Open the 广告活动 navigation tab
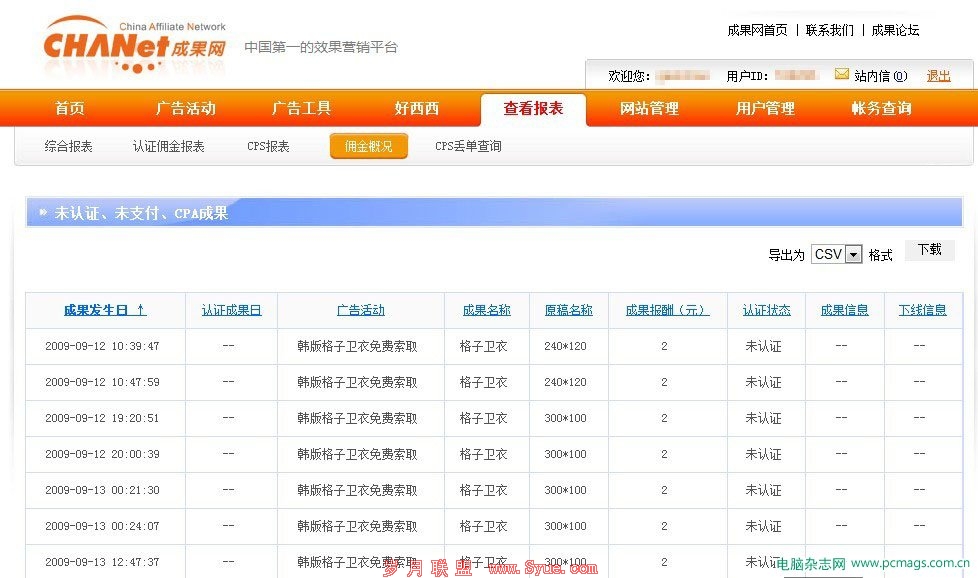Viewport: 978px width, 578px height. tap(185, 109)
